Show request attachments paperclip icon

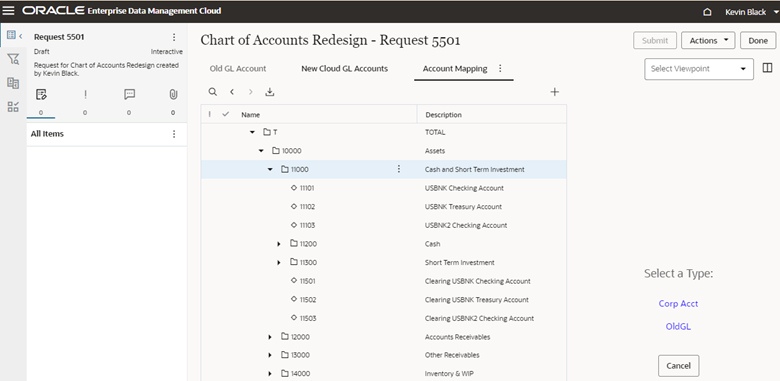[x=173, y=95]
